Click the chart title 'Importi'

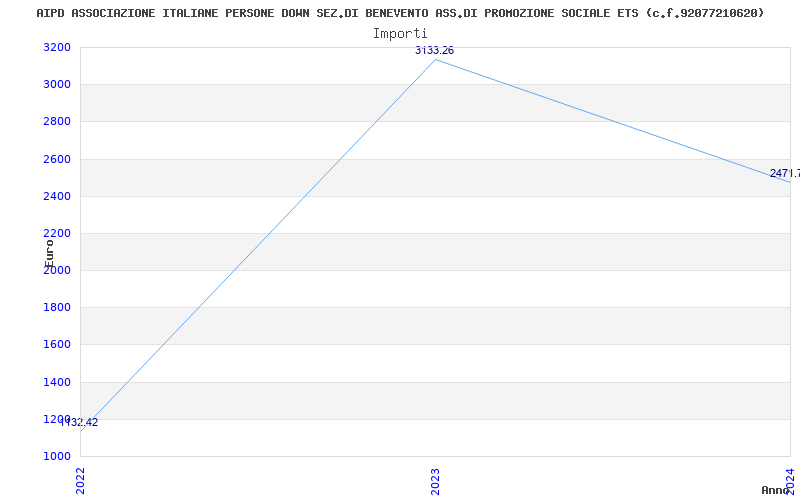400,33
